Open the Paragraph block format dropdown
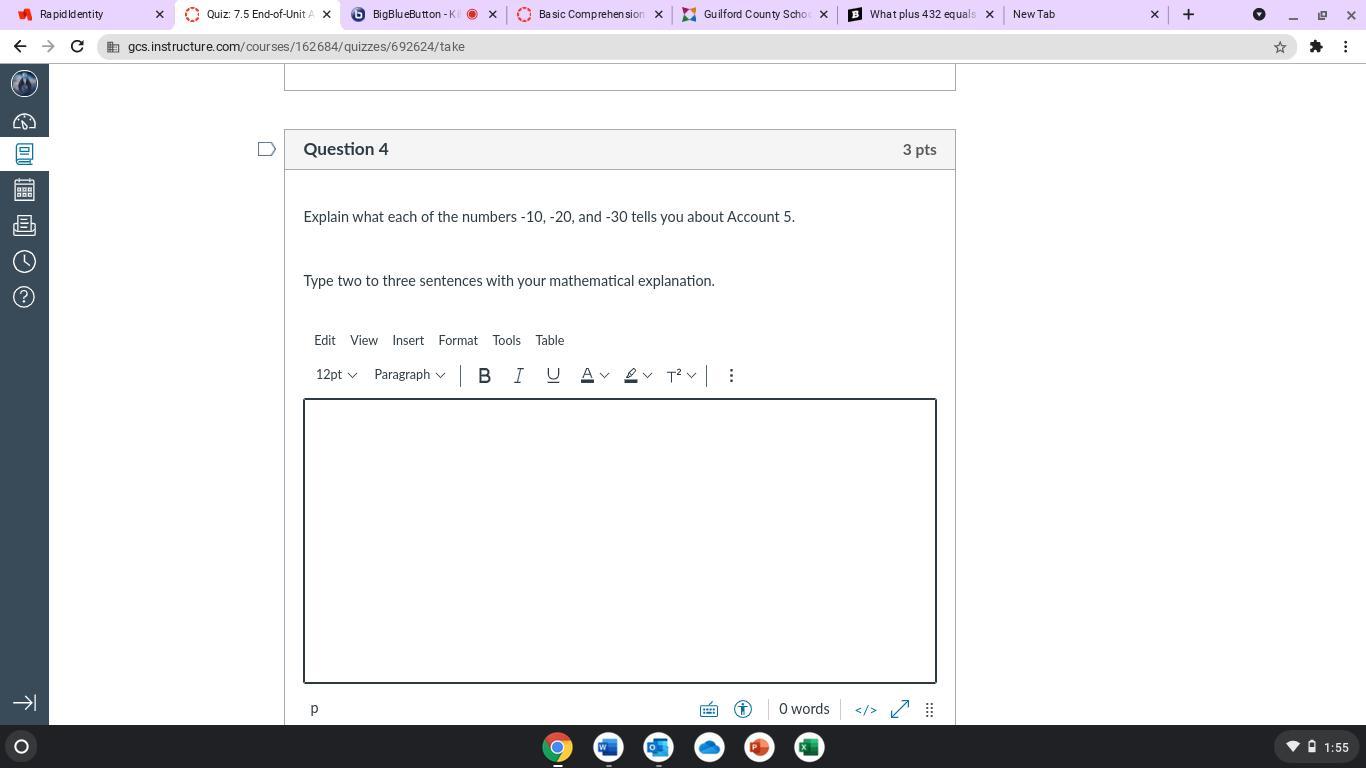 (409, 375)
